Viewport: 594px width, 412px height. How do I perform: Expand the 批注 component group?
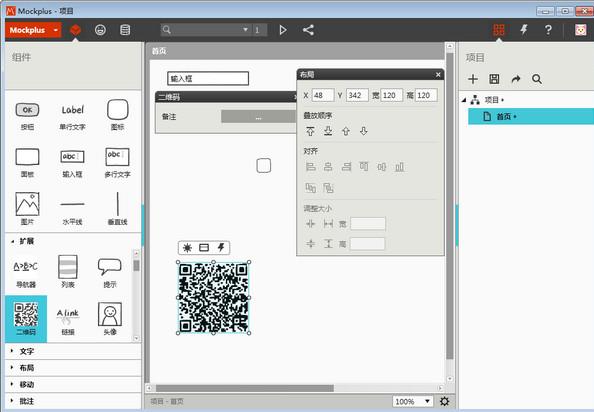[x=73, y=401]
